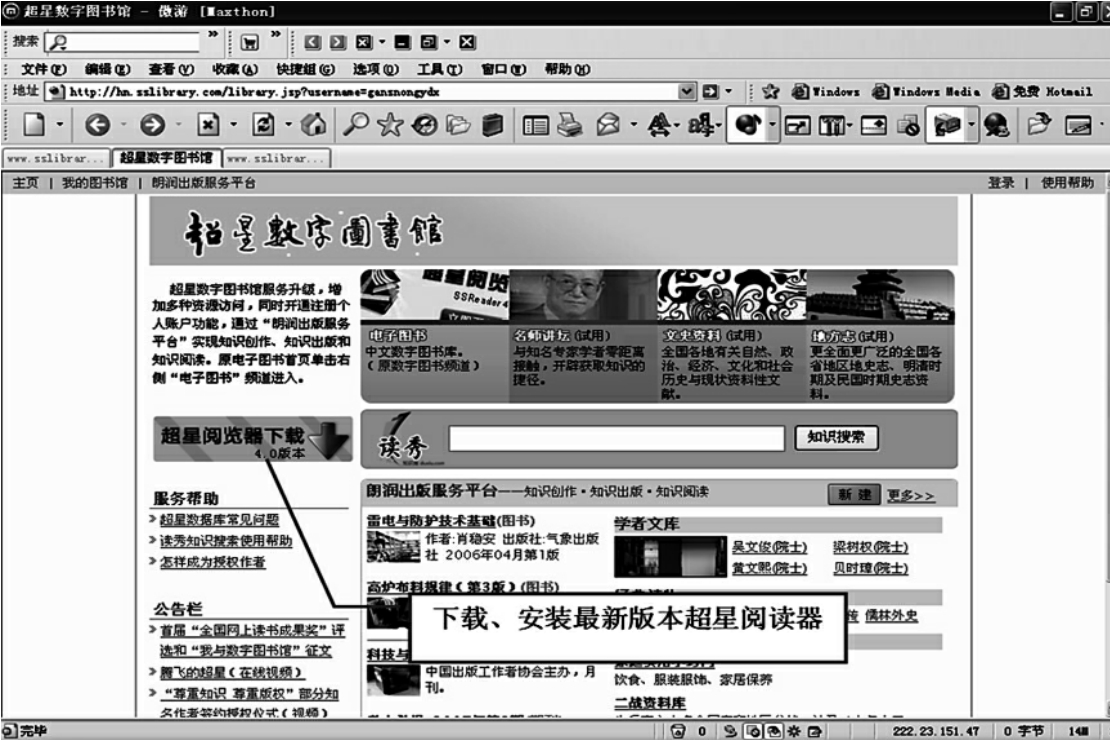The image size is (1110, 740).
Task: Open the 免费 Hotmail links bar shortcut
Action: [x=1042, y=91]
